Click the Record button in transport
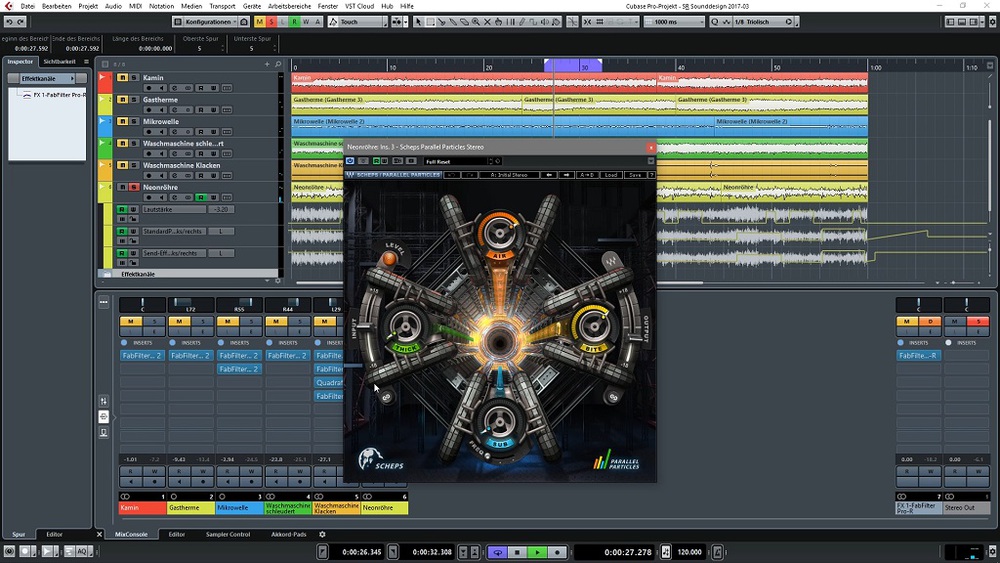Viewport: 1000px width, 563px height. point(557,552)
